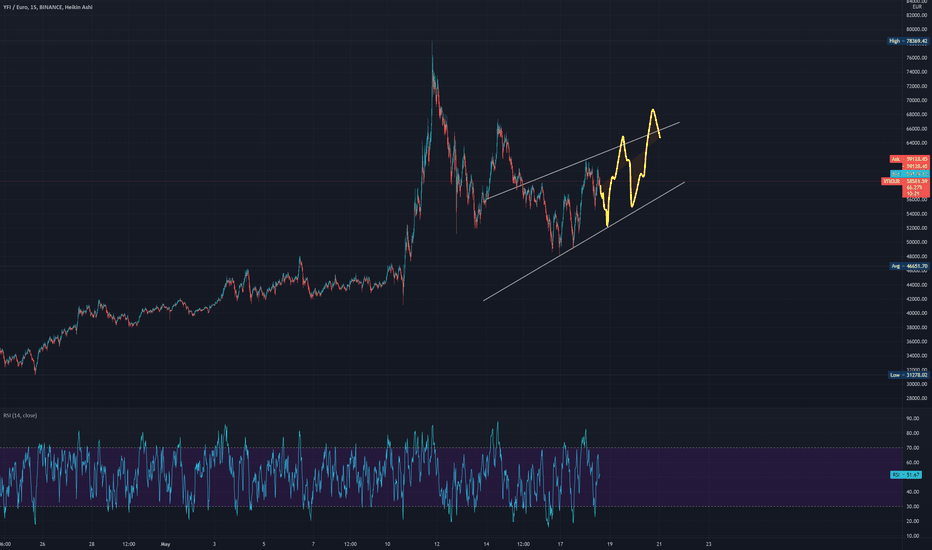Click 50000.00 on the price axis
932x550 pixels.
[917, 242]
